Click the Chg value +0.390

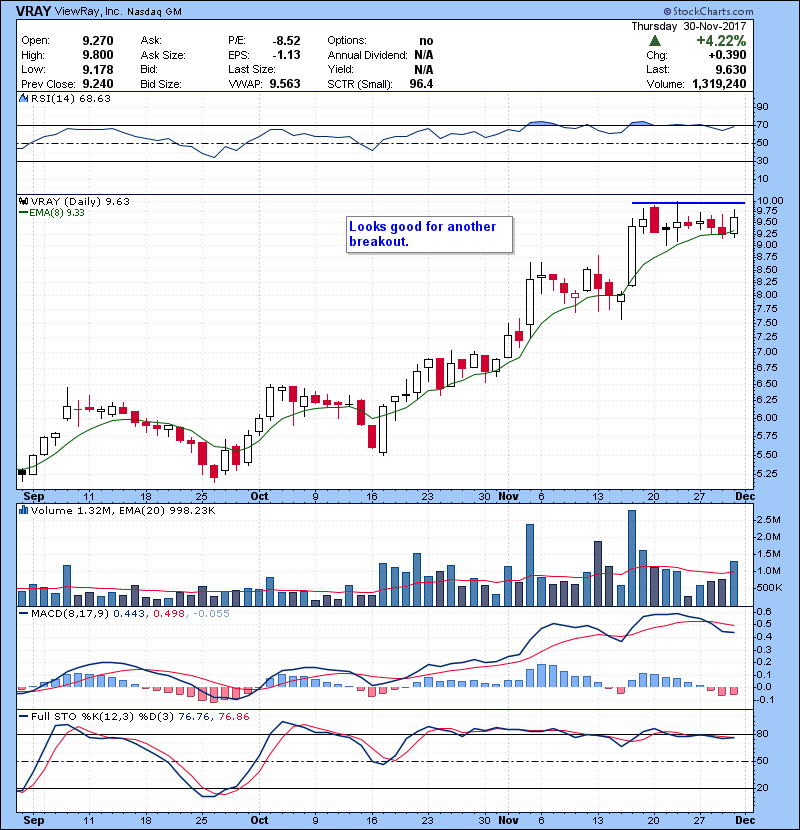[x=727, y=55]
